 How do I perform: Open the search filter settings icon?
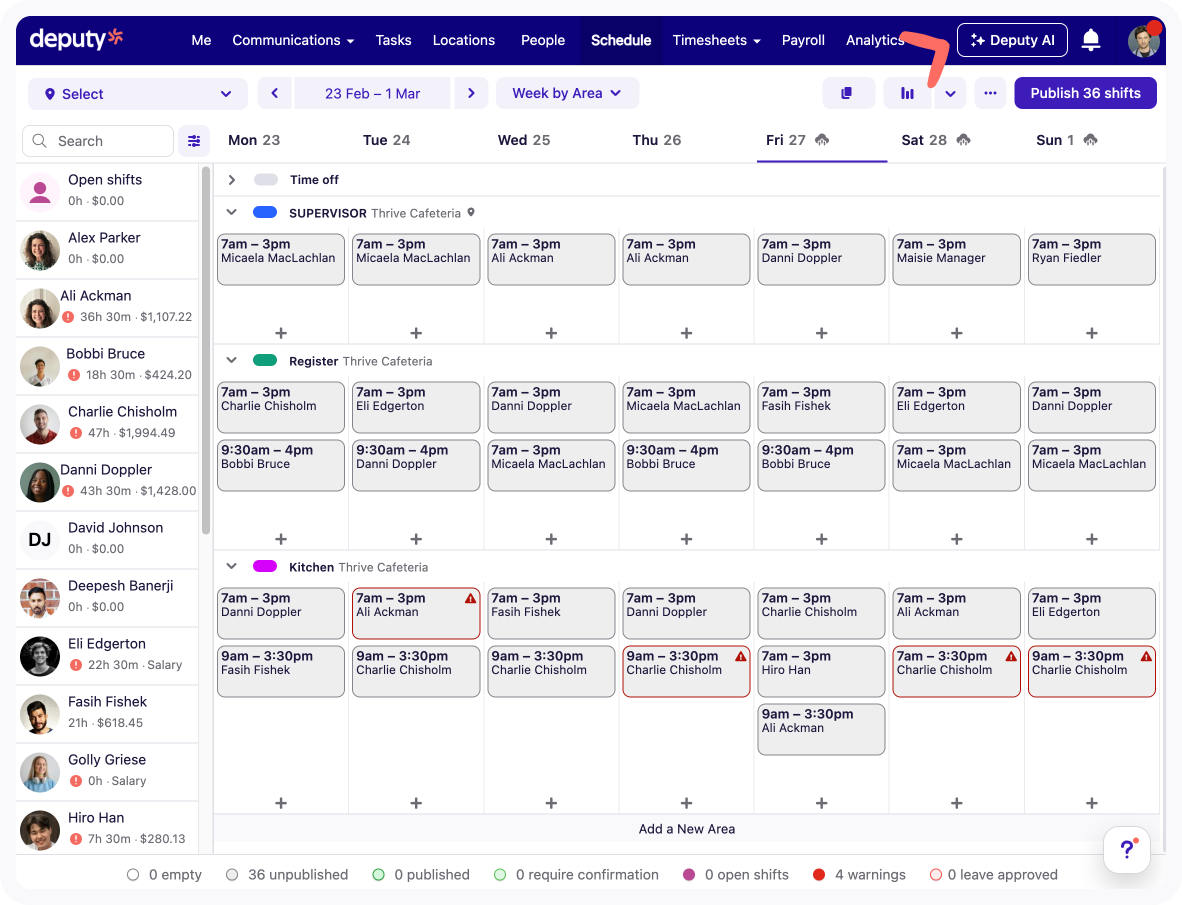[x=194, y=141]
